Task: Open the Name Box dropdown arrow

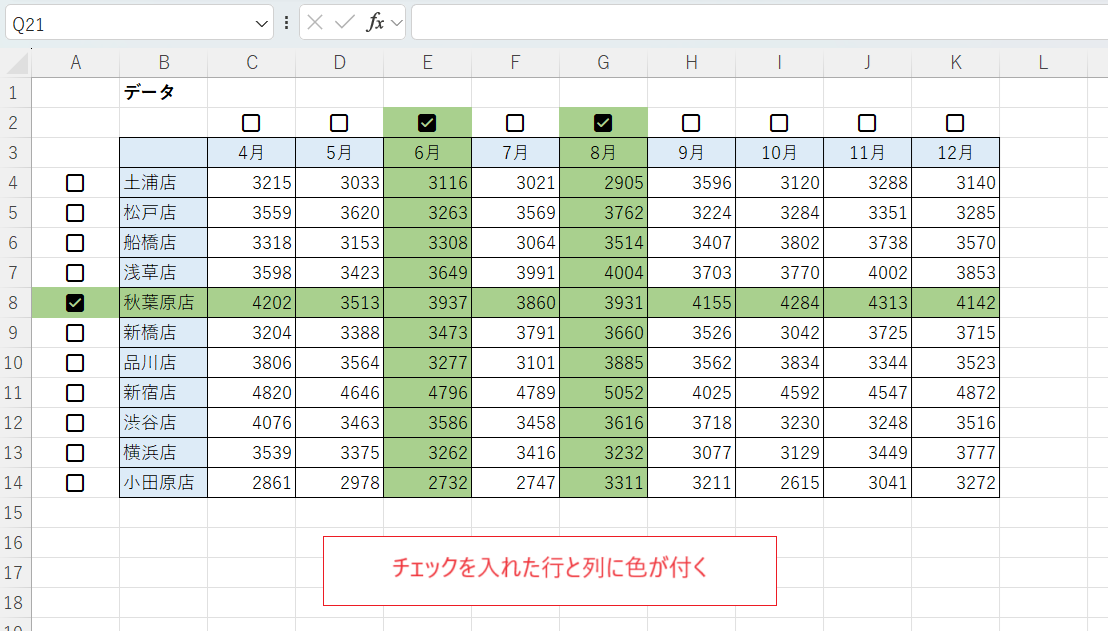Action: coord(261,24)
